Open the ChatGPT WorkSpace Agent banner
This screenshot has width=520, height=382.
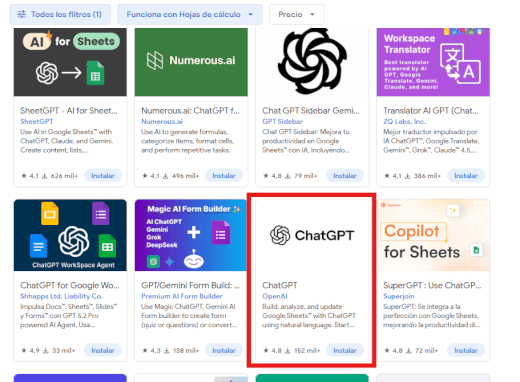click(x=70, y=235)
